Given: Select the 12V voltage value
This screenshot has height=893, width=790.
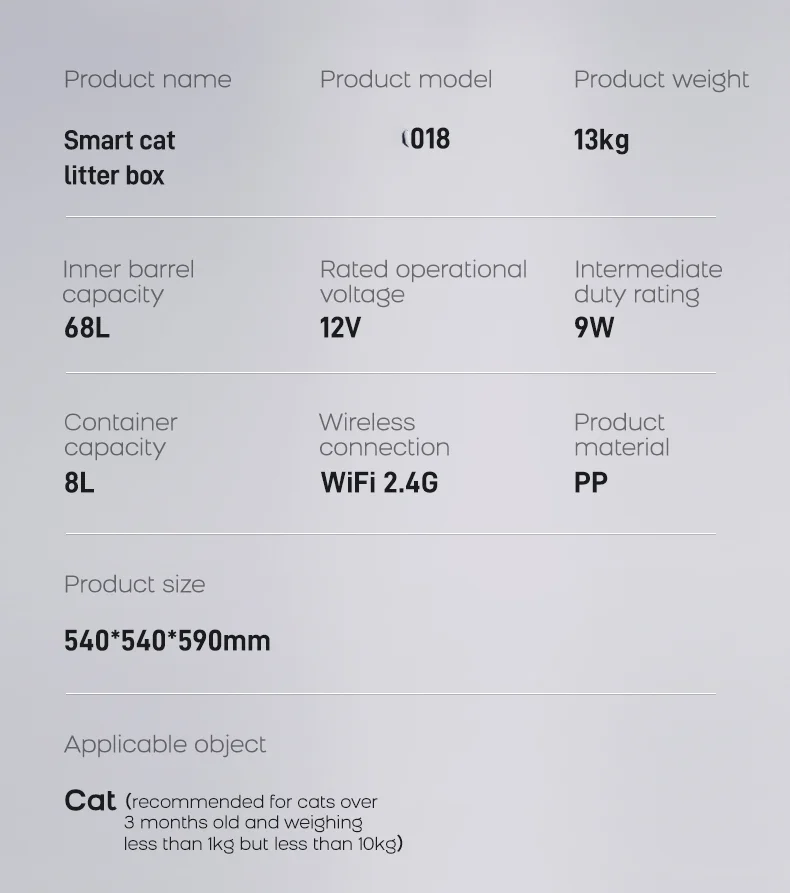Looking at the screenshot, I should tap(340, 327).
